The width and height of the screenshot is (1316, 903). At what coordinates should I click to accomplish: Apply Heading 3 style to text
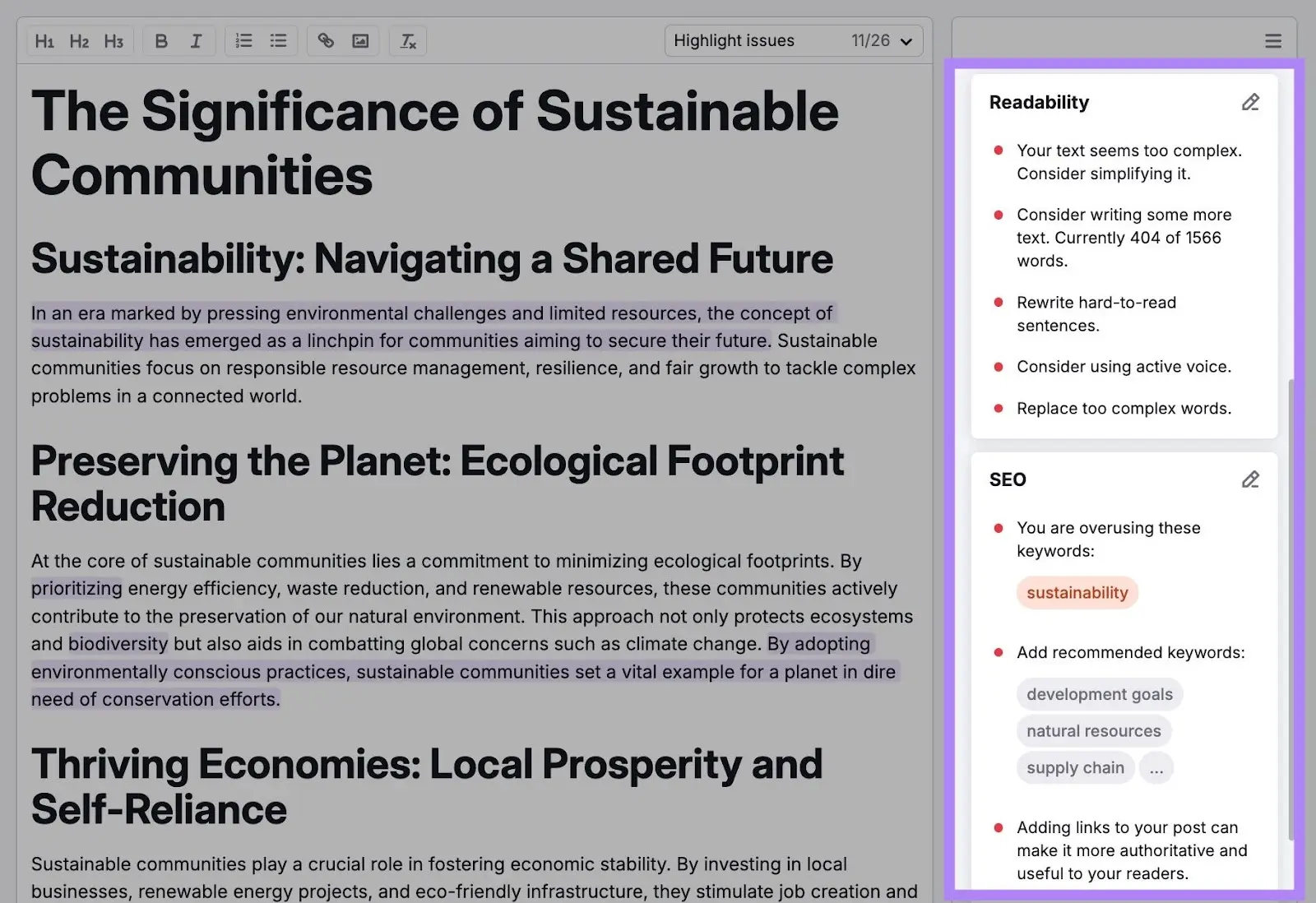coord(114,40)
